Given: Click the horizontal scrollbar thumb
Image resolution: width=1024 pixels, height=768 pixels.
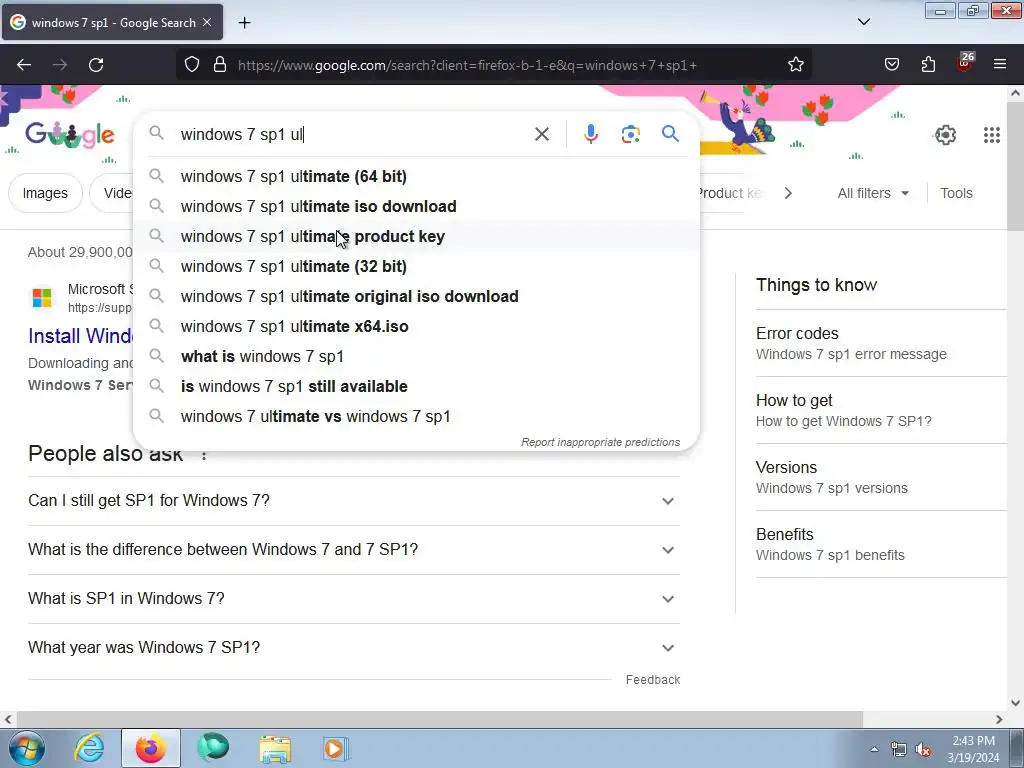Looking at the screenshot, I should pyautogui.click(x=438, y=719).
